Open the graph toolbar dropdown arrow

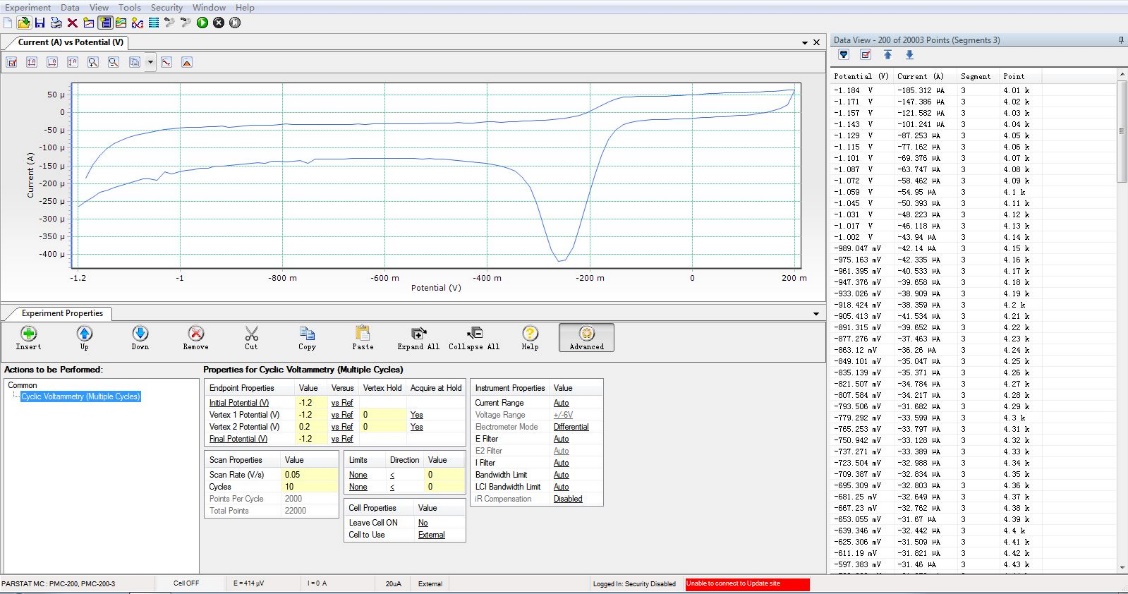point(150,62)
